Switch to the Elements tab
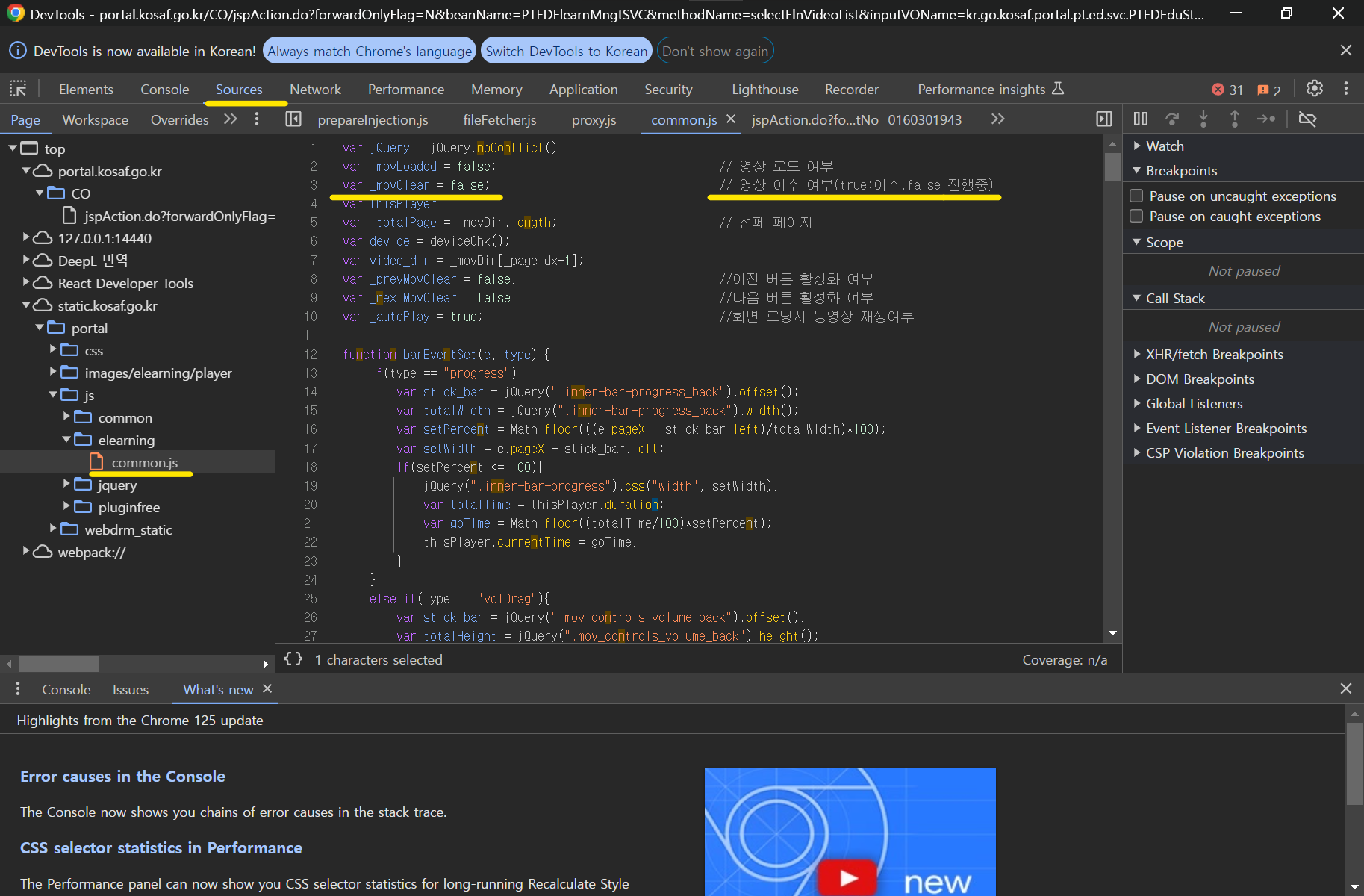This screenshot has width=1364, height=896. (x=86, y=90)
